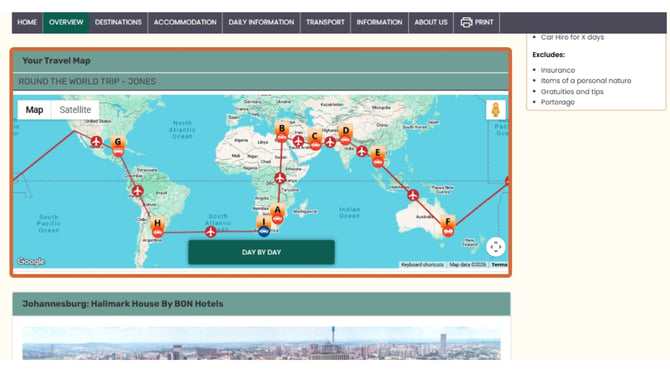Open About Us page
Image resolution: width=670 pixels, height=372 pixels.
[x=431, y=22]
